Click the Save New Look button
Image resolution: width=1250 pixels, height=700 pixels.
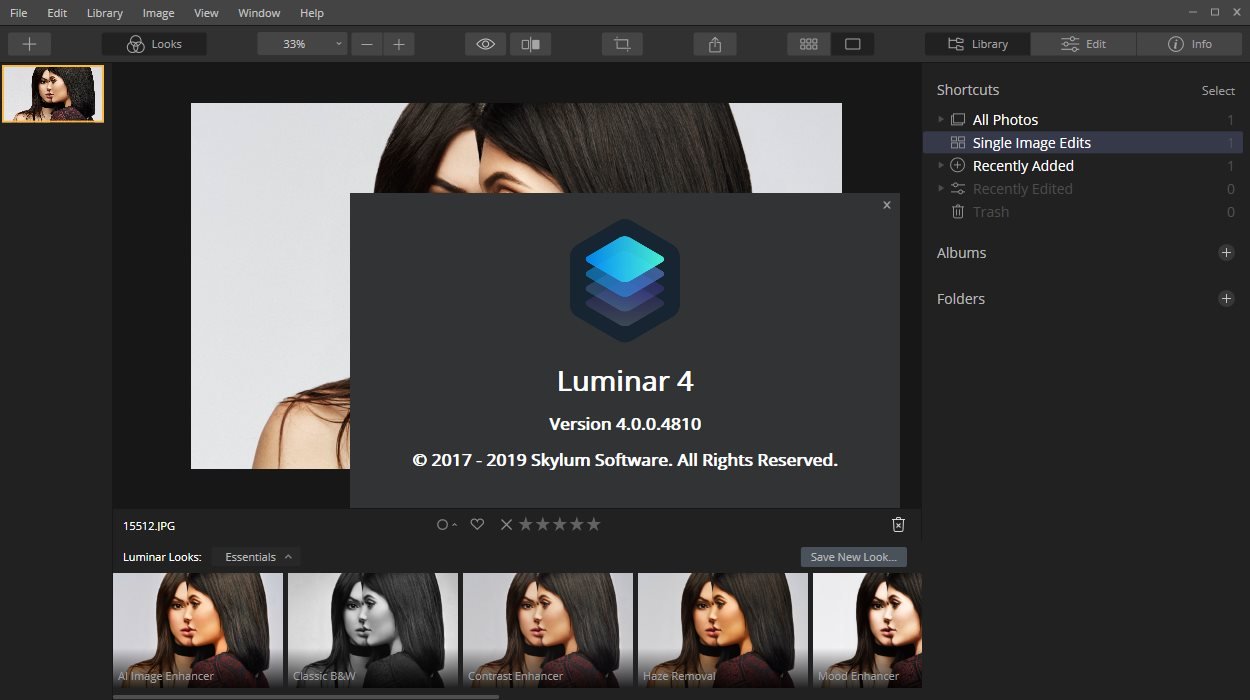(x=853, y=557)
